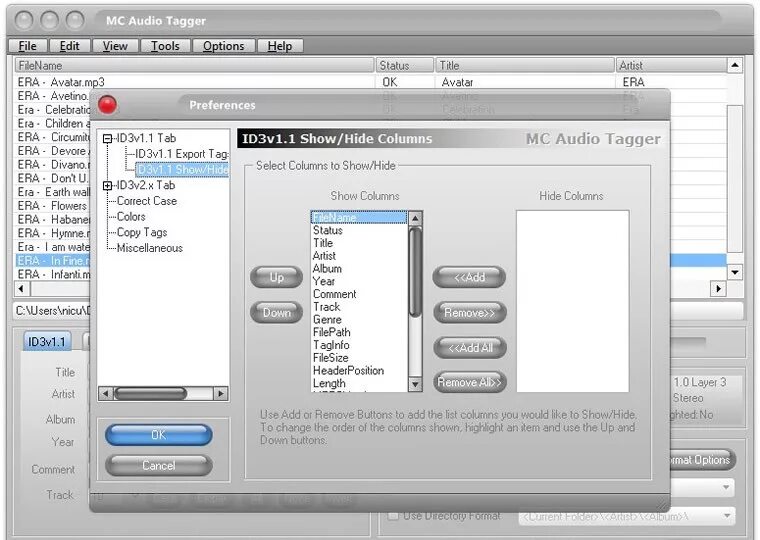Image resolution: width=760 pixels, height=540 pixels.
Task: Select Status in Show Columns list
Action: (x=359, y=230)
